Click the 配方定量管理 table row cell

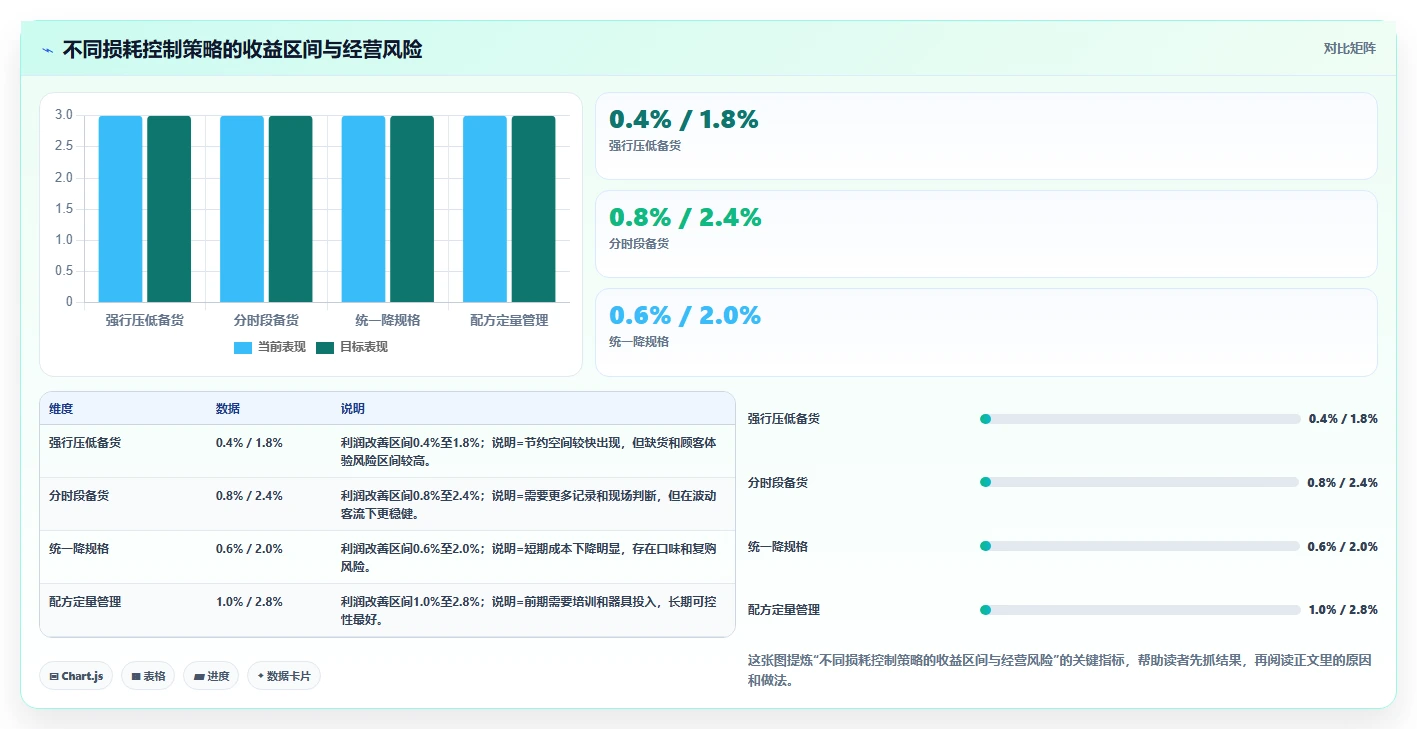pos(85,601)
